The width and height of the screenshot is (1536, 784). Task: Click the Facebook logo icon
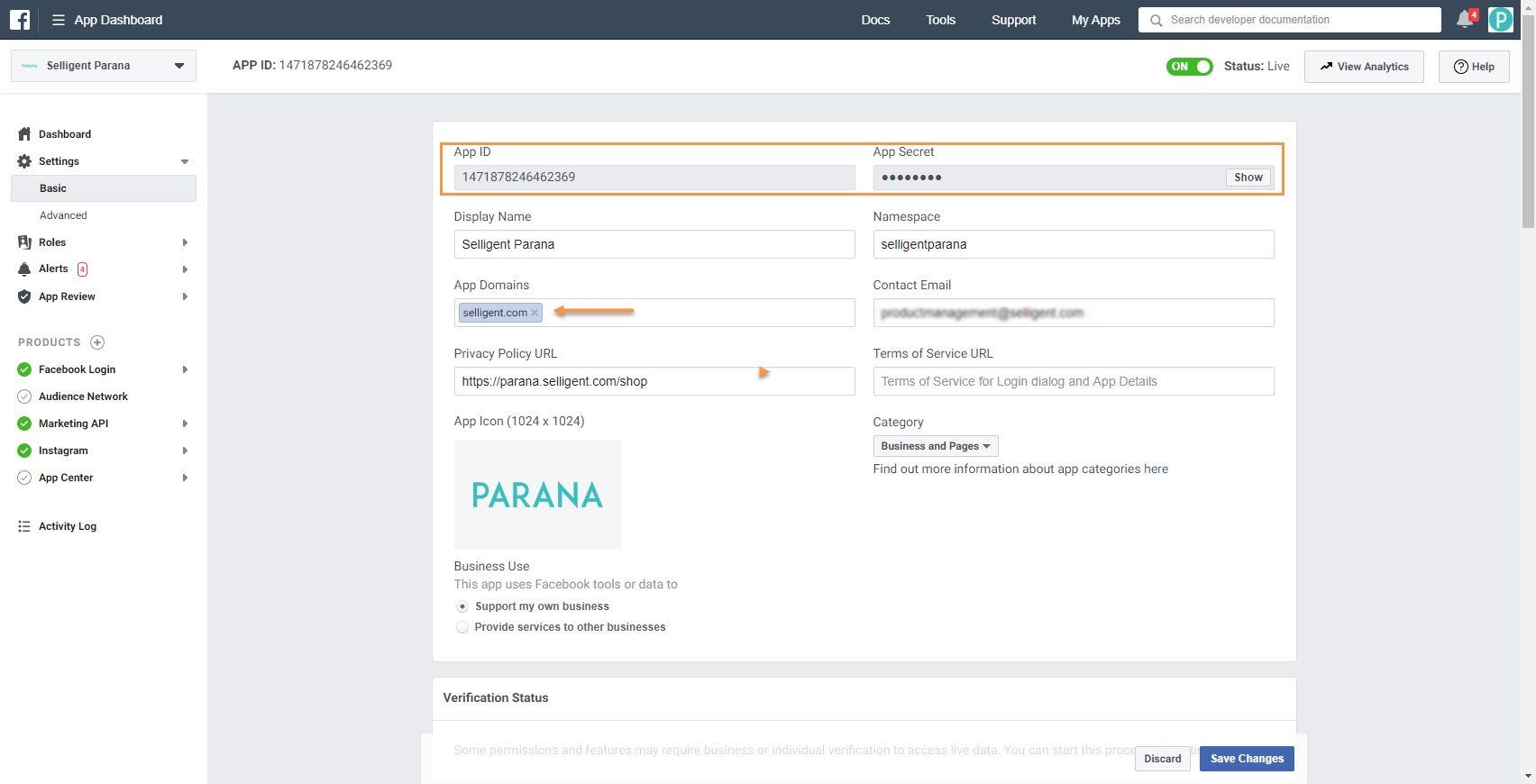(x=20, y=20)
